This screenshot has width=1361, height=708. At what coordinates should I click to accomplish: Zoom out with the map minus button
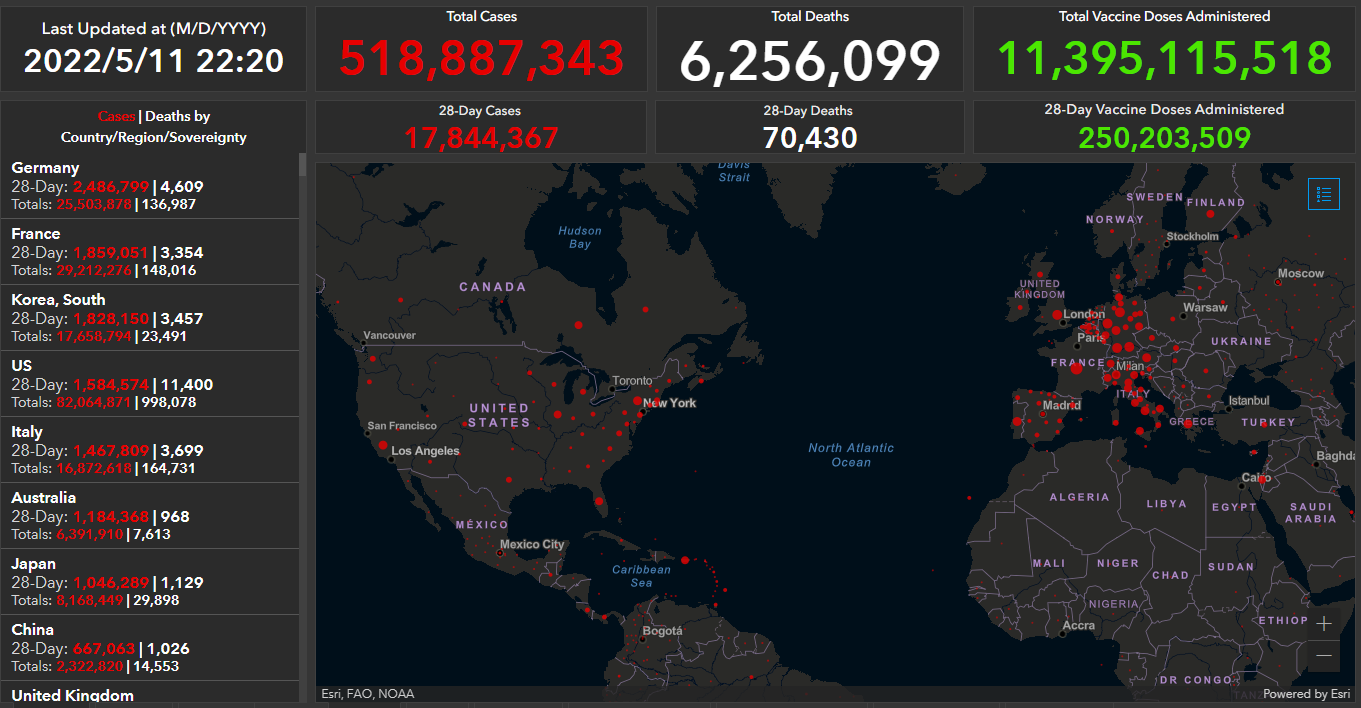pos(1324,656)
